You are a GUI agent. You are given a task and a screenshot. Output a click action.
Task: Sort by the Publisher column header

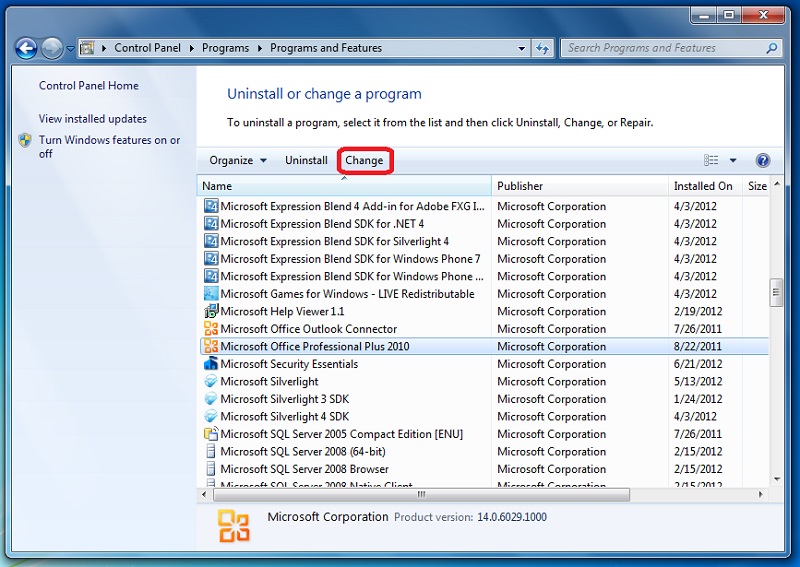[580, 186]
